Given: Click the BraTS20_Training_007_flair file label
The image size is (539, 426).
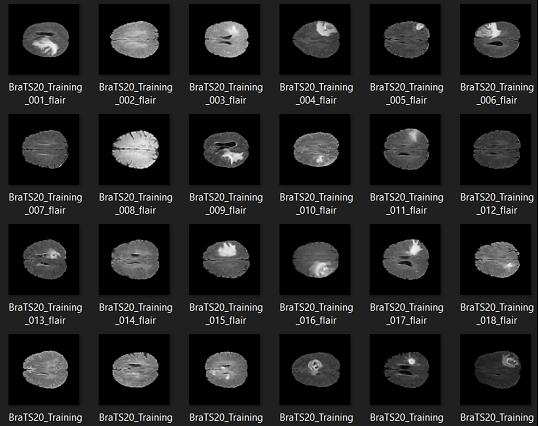Looking at the screenshot, I should [x=45, y=204].
